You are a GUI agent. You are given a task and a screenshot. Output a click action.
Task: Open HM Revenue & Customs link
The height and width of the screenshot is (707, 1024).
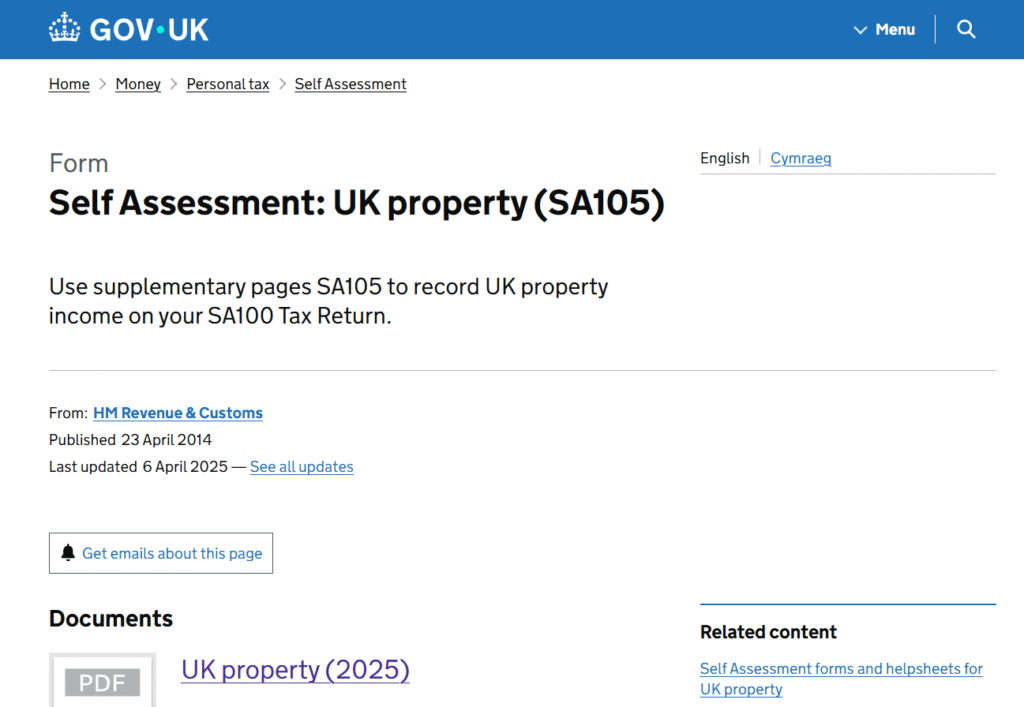tap(178, 413)
